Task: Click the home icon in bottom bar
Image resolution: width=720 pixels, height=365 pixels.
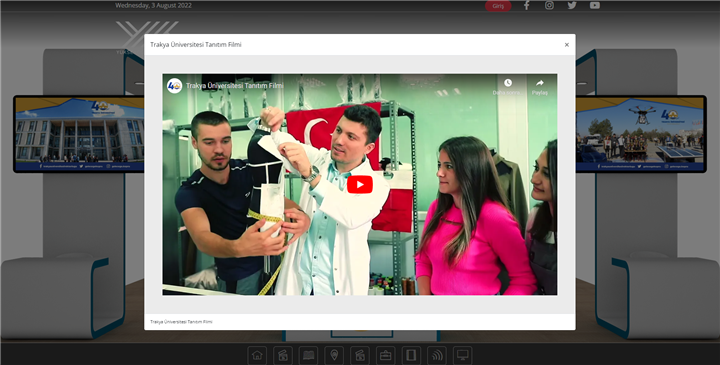Action: click(257, 355)
